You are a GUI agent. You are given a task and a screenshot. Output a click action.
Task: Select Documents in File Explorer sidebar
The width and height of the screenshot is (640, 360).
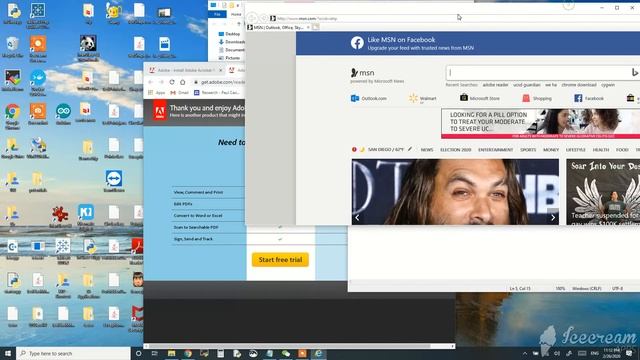(x=231, y=50)
